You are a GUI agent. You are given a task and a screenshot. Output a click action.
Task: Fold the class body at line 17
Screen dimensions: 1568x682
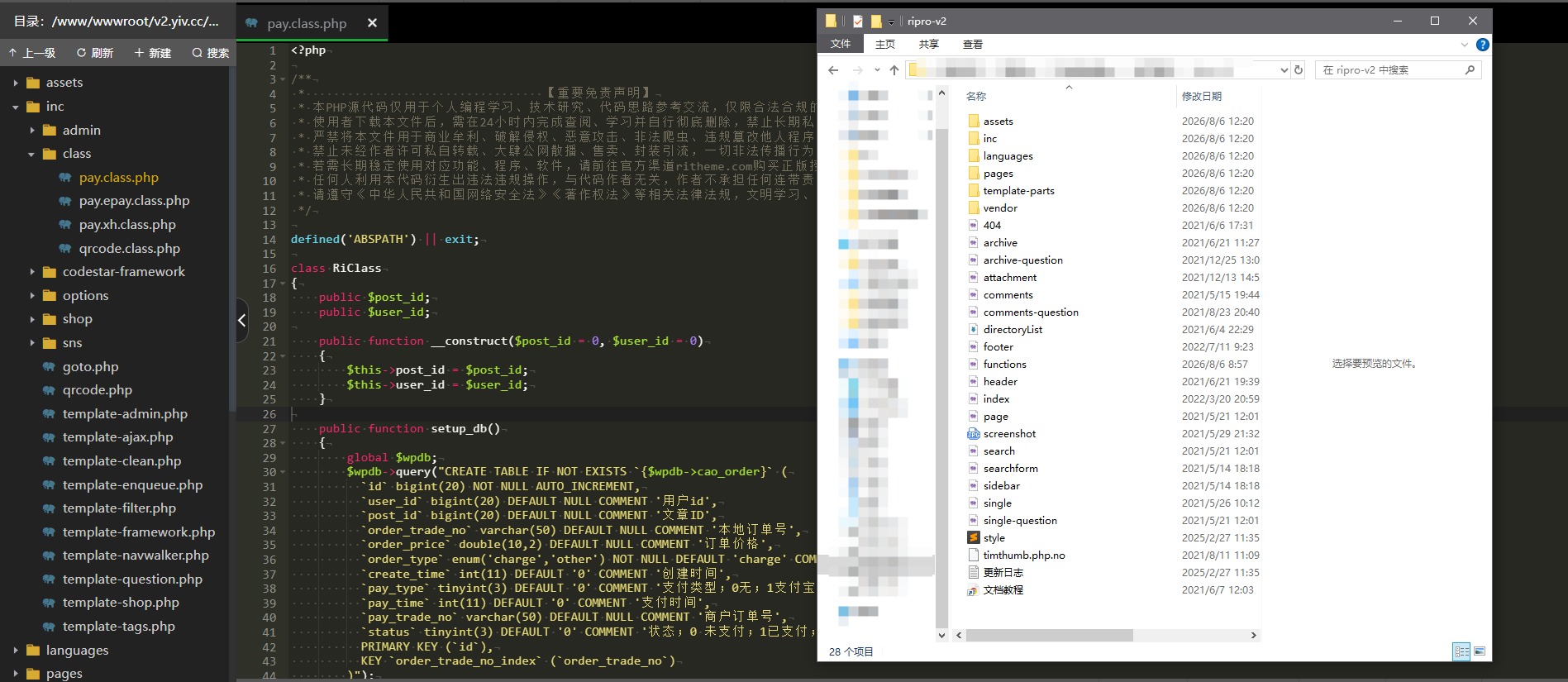[283, 284]
